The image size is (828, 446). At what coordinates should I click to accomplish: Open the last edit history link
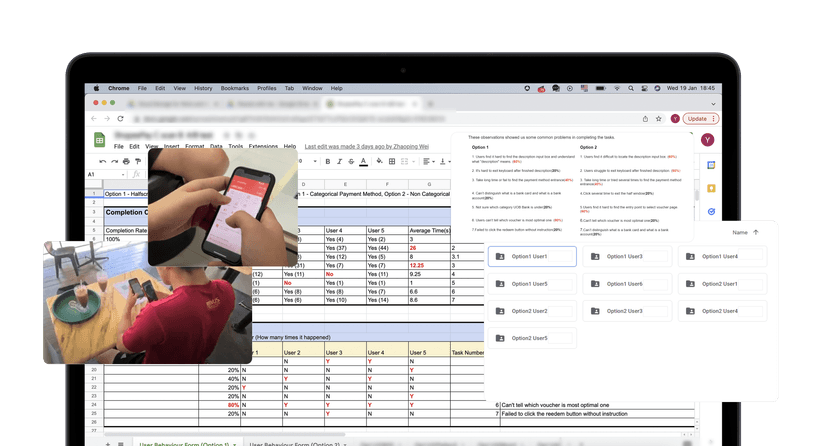(366, 147)
